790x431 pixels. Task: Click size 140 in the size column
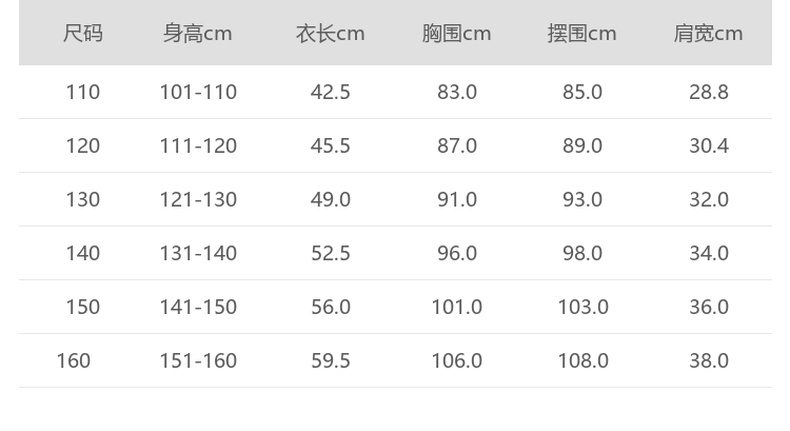83,254
